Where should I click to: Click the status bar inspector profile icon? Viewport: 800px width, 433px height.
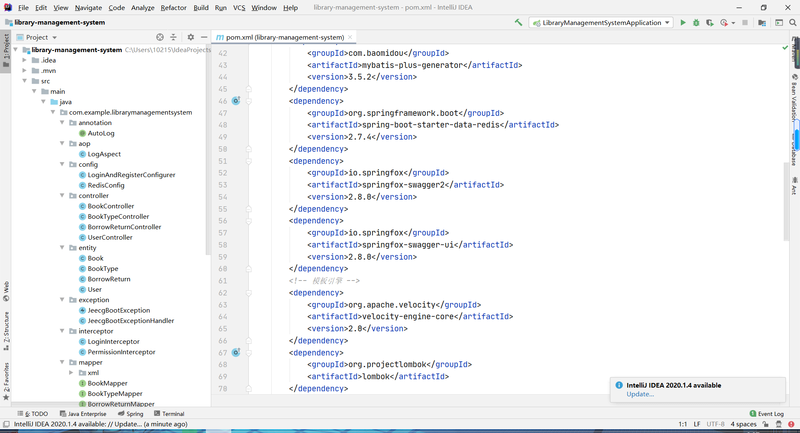tap(779, 424)
